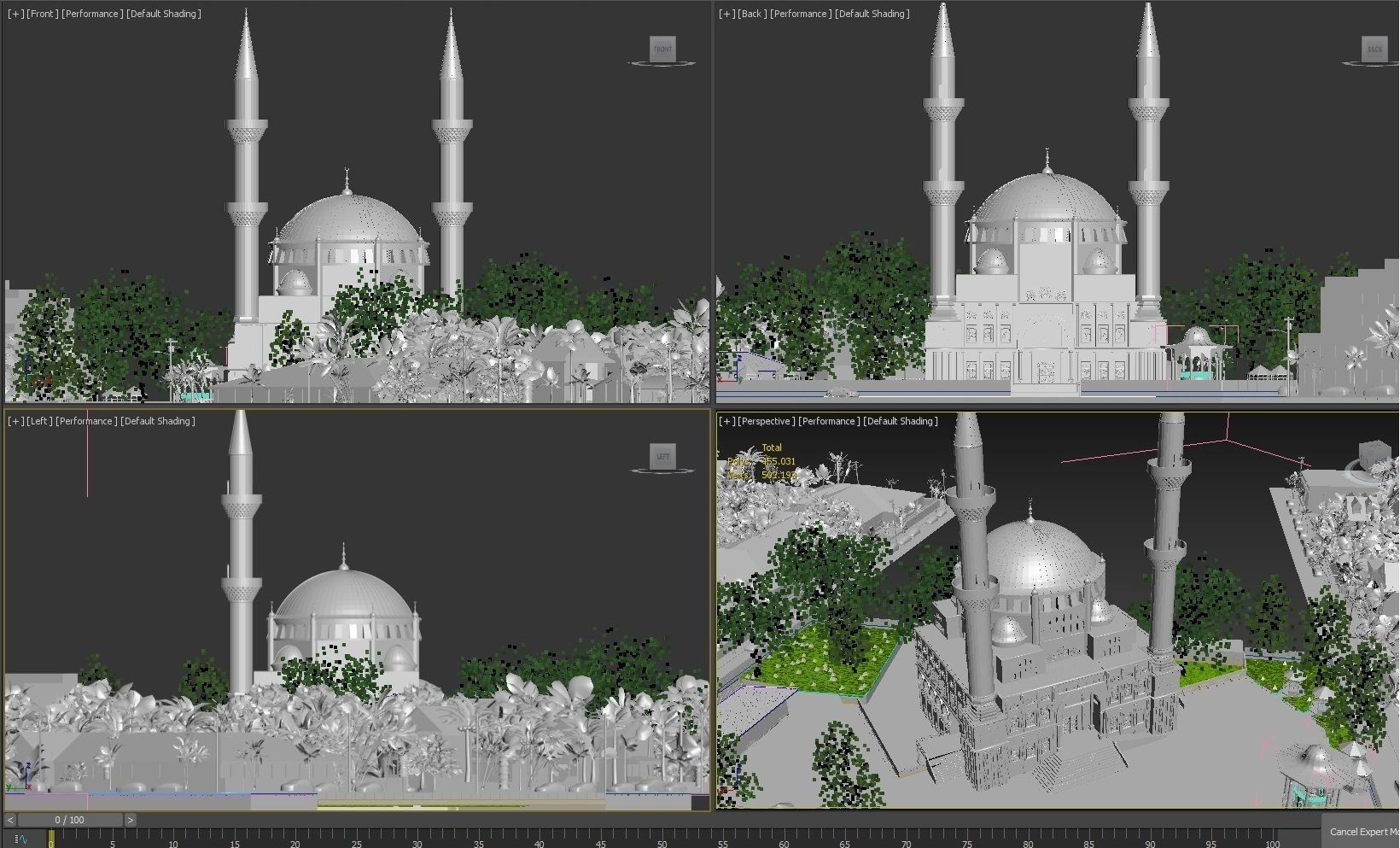Open [Default Shading] menu in Perspective viewport
Viewport: 1400px width, 848px height.
tap(901, 421)
